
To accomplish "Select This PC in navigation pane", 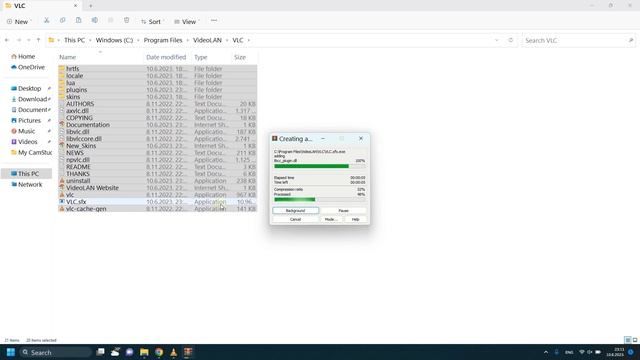I will point(27,173).
